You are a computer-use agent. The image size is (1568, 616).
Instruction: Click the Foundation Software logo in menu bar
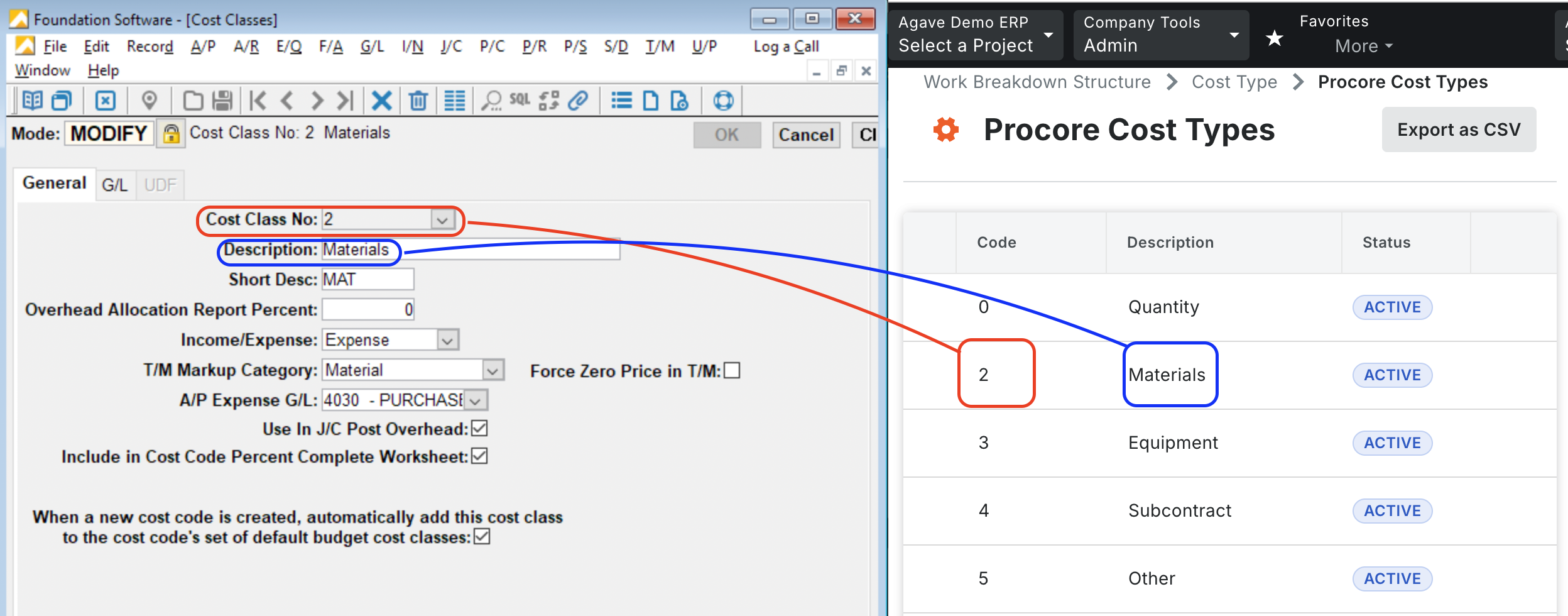coord(25,46)
